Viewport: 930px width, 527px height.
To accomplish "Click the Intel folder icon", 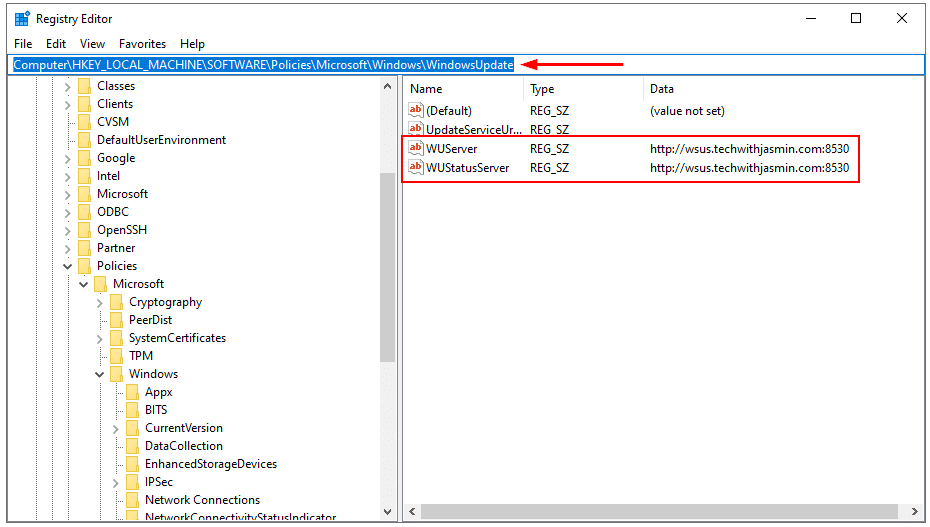I will coord(85,176).
